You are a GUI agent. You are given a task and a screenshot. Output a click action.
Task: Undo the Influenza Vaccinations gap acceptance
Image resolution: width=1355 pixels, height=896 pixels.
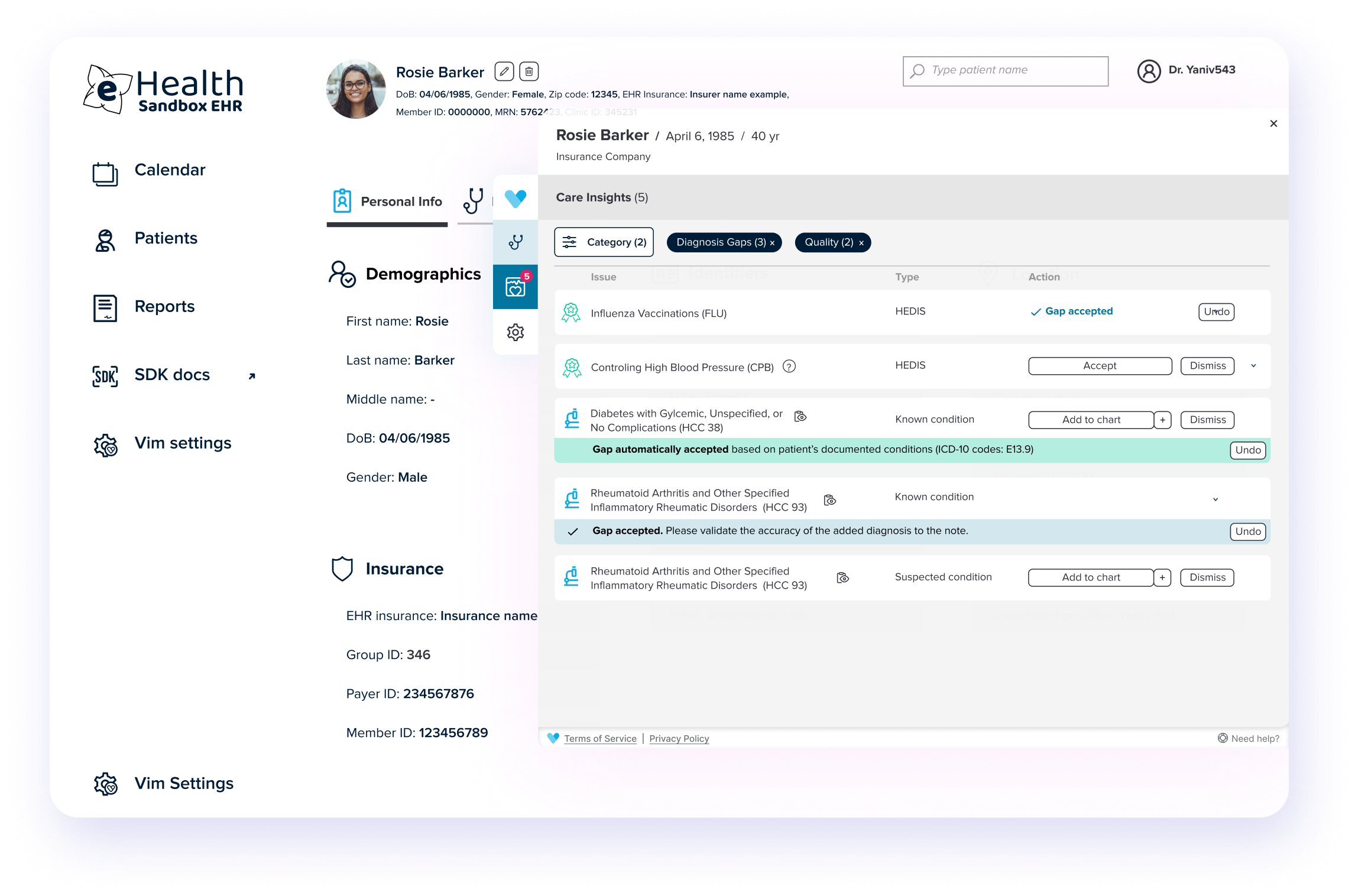coord(1216,311)
